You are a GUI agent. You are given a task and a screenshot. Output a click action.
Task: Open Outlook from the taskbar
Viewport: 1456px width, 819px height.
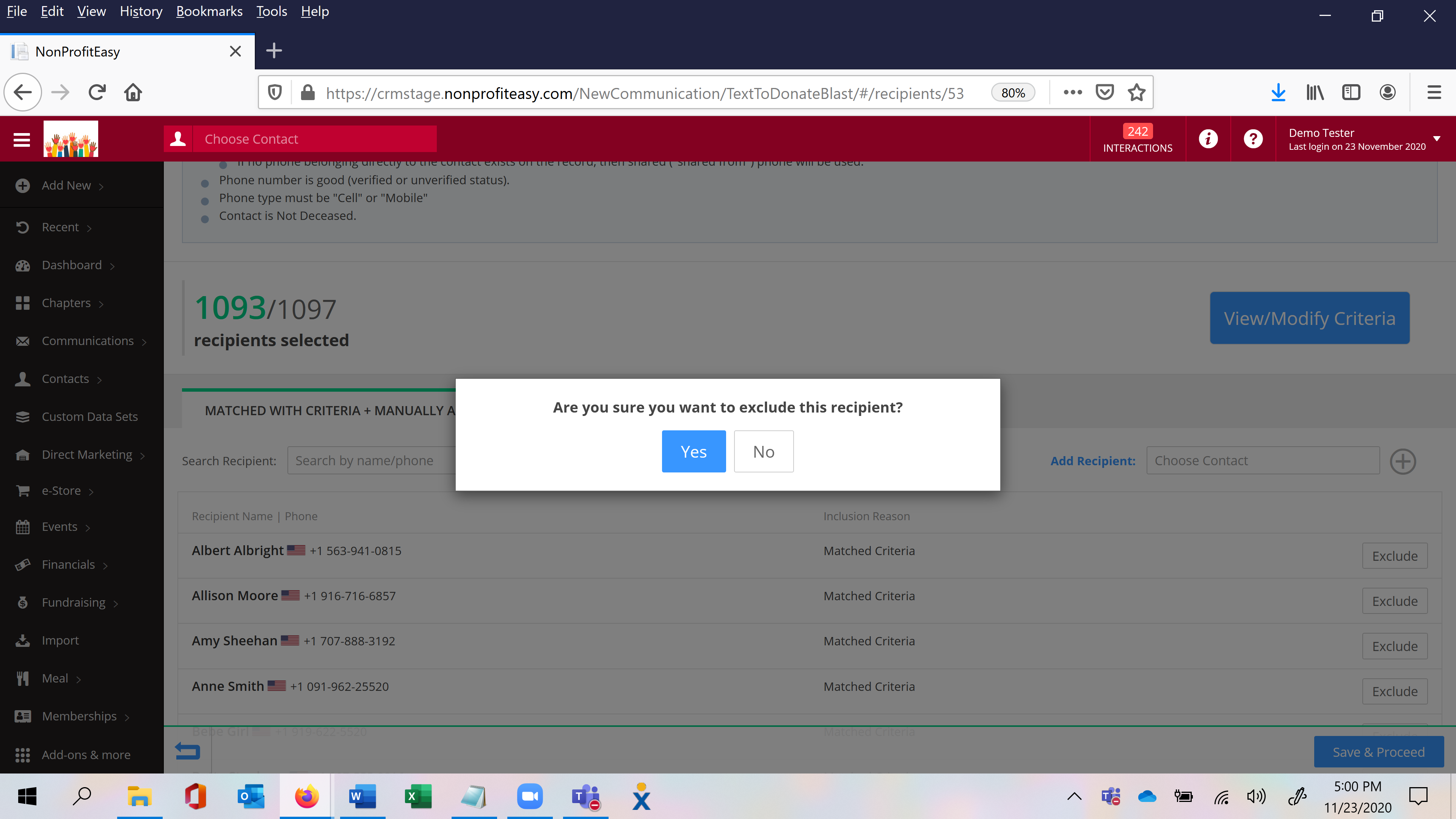point(251,796)
